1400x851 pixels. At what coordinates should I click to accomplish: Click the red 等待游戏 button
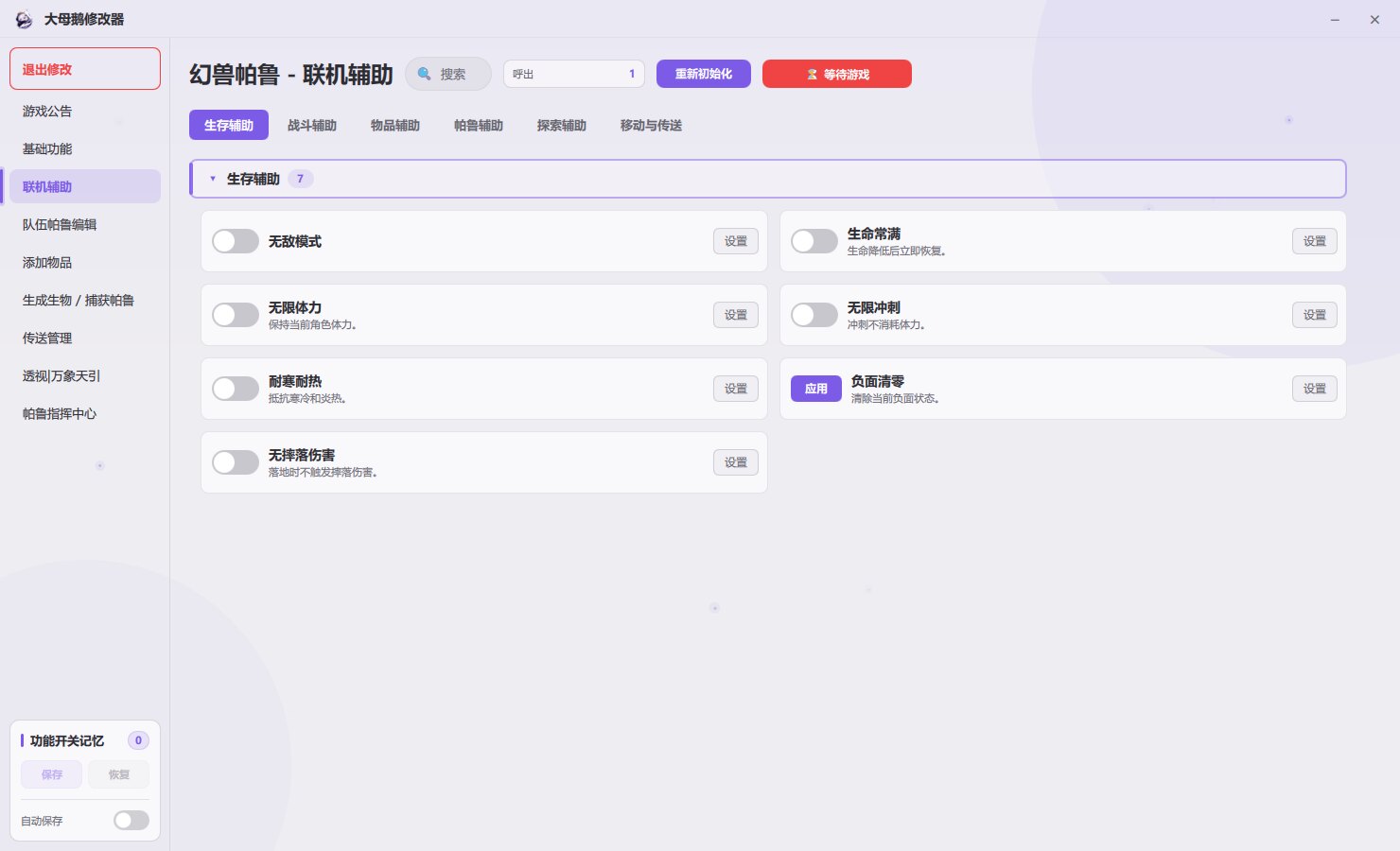[x=837, y=74]
